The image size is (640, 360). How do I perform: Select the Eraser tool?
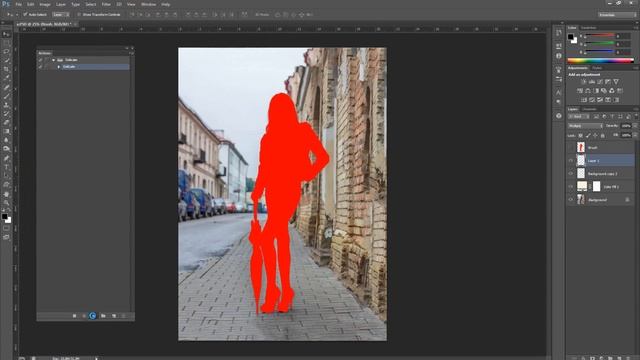(x=6, y=122)
